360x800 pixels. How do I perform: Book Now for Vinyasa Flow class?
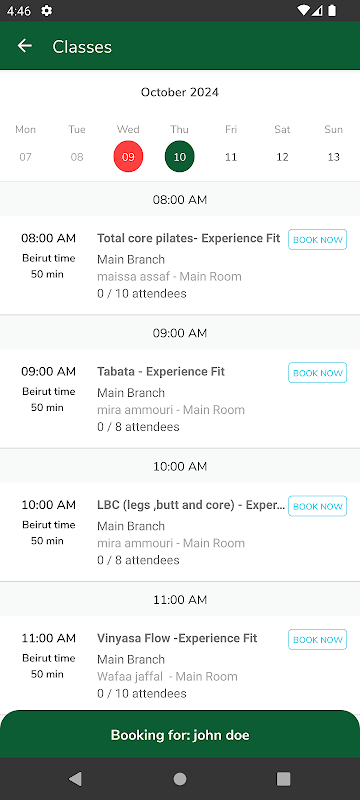[318, 639]
